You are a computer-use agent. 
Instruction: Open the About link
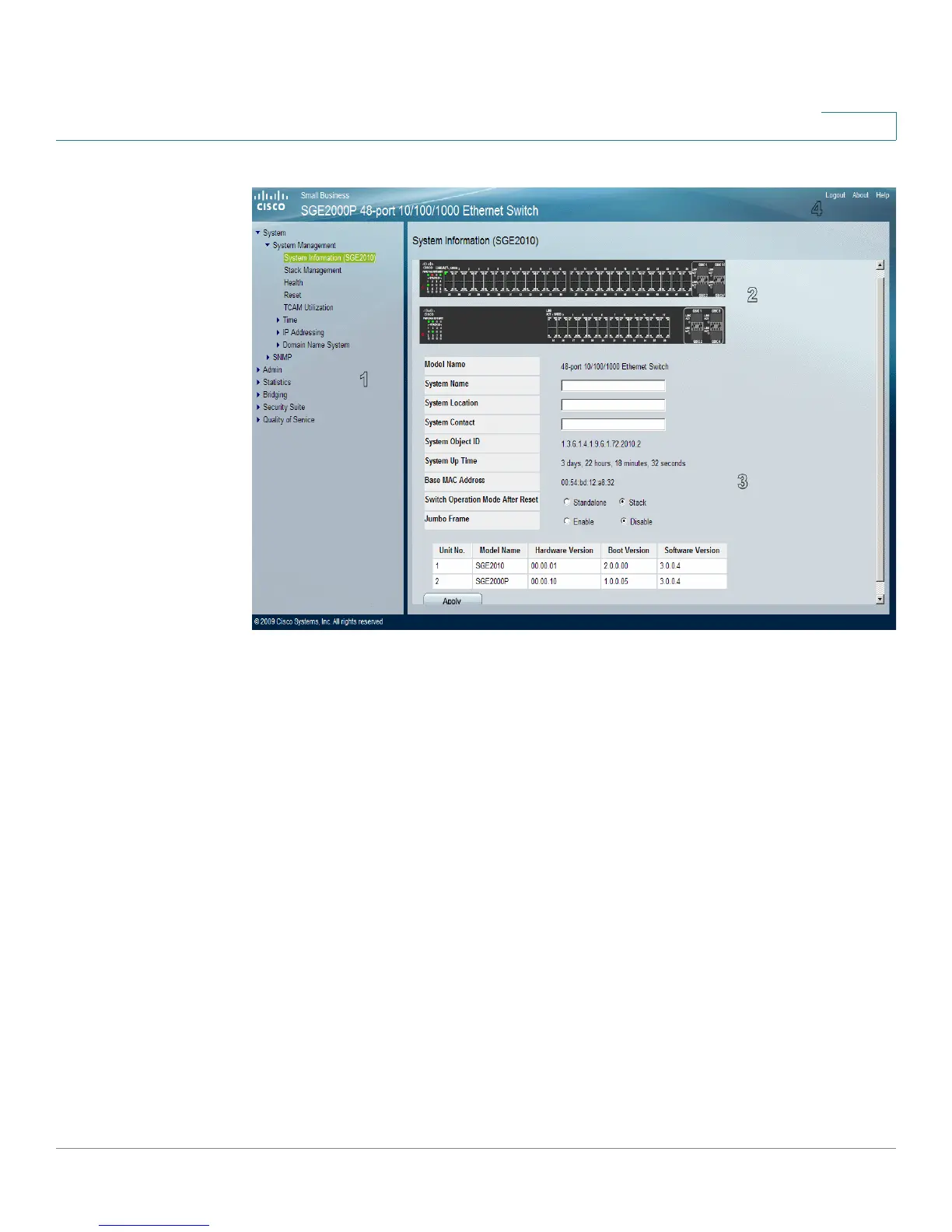pyautogui.click(x=860, y=195)
